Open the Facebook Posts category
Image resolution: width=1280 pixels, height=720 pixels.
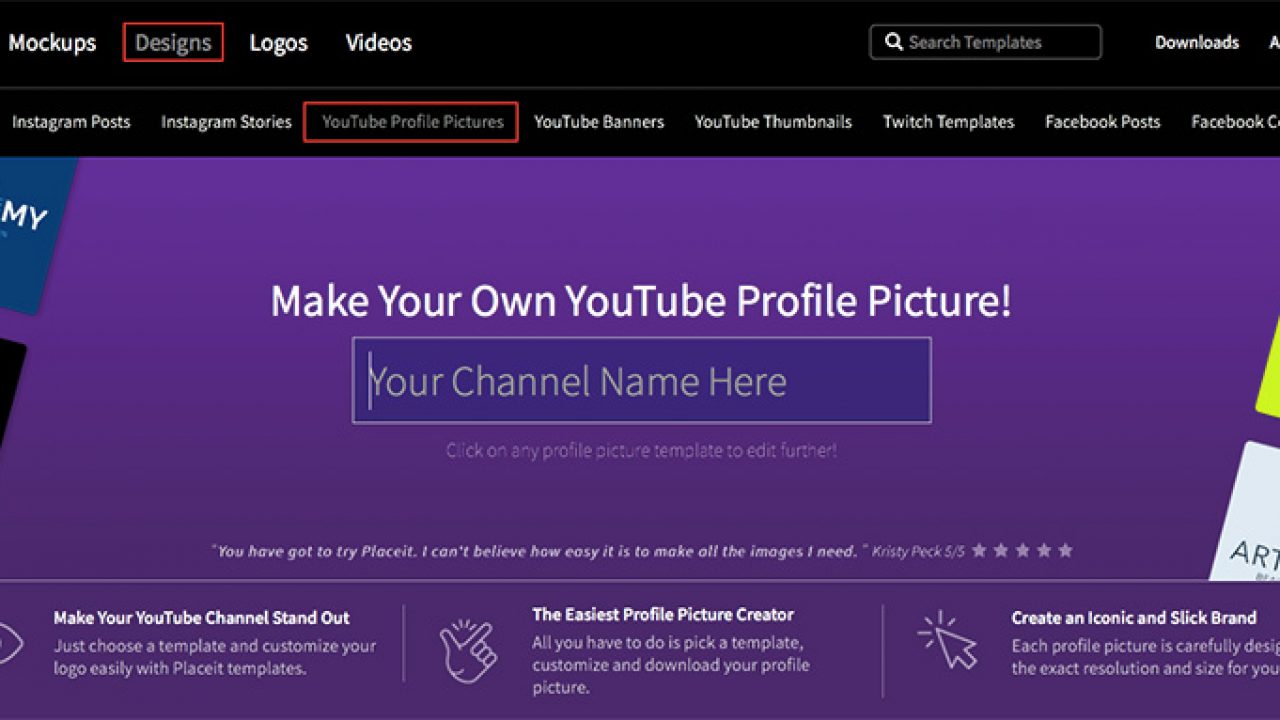(1102, 122)
